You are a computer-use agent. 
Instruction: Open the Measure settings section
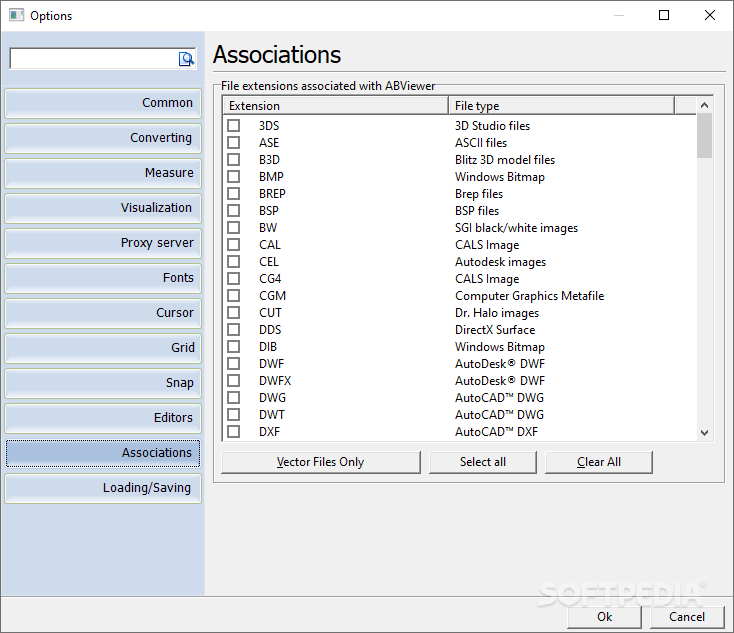click(103, 173)
